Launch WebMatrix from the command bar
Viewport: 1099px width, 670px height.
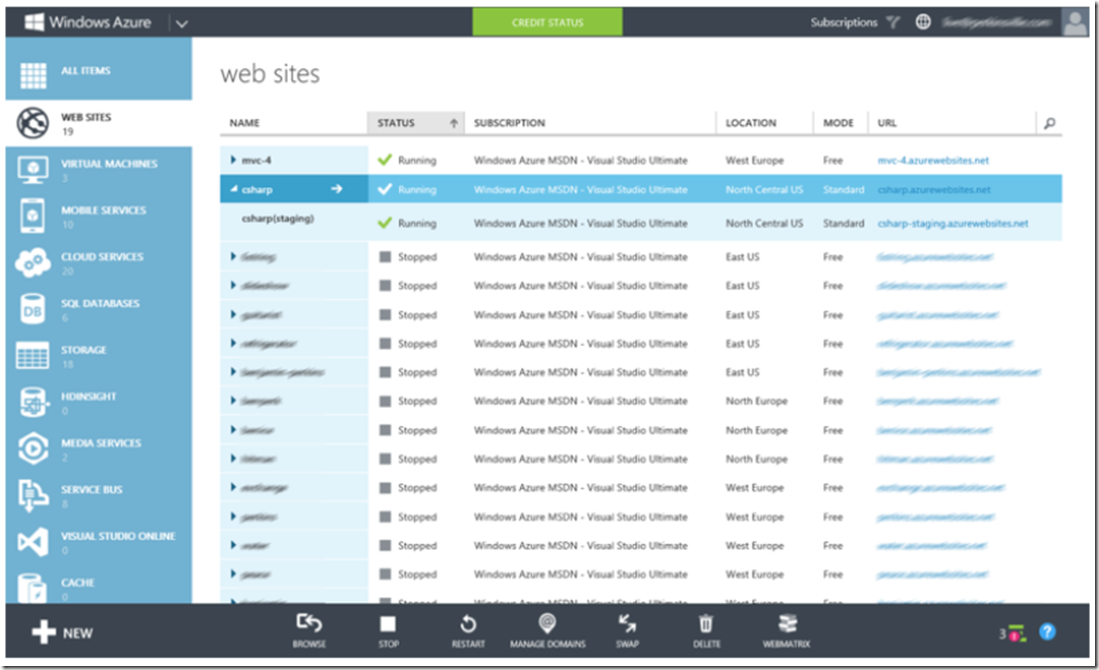[x=786, y=630]
